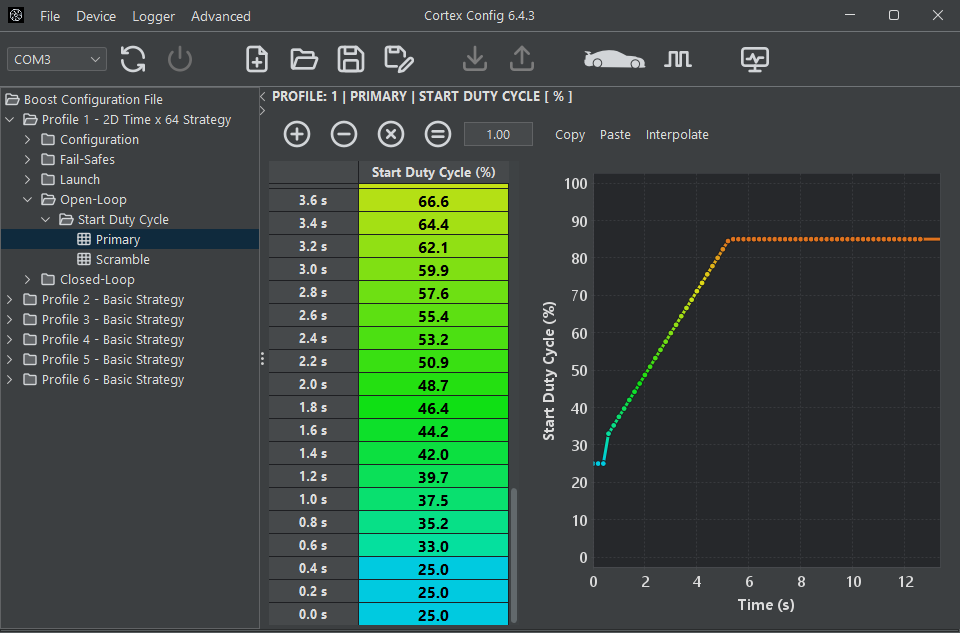Open the File menu

pos(50,17)
